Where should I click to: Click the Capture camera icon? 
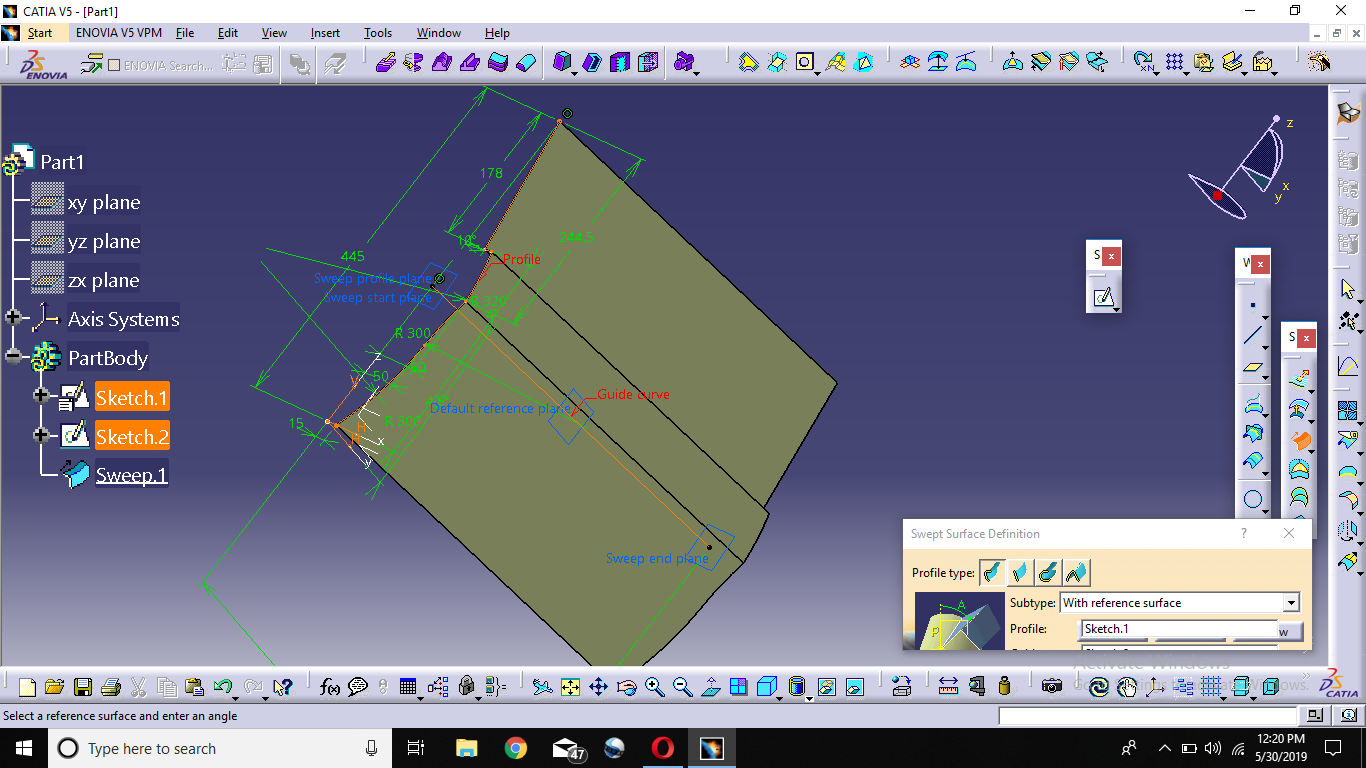(x=1051, y=687)
